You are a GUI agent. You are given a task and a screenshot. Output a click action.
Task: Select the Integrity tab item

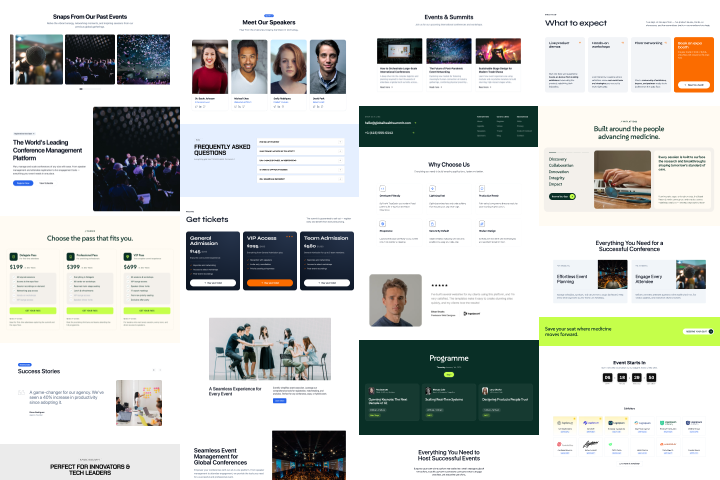coord(557,178)
